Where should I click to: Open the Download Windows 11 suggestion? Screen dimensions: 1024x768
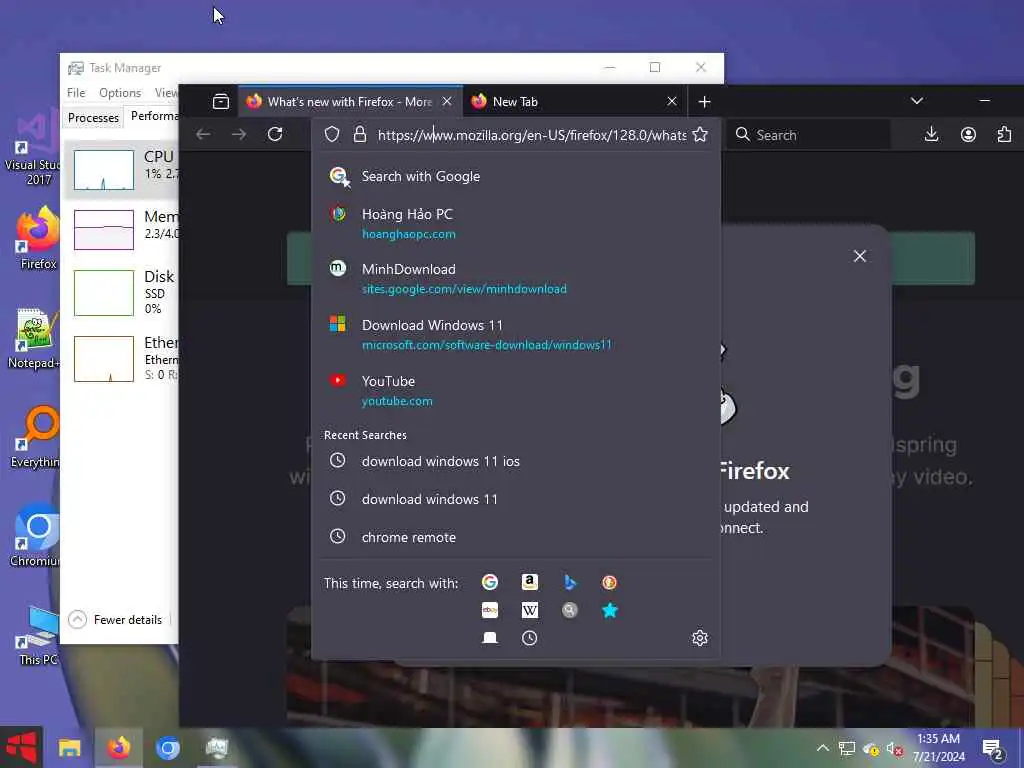pos(516,334)
